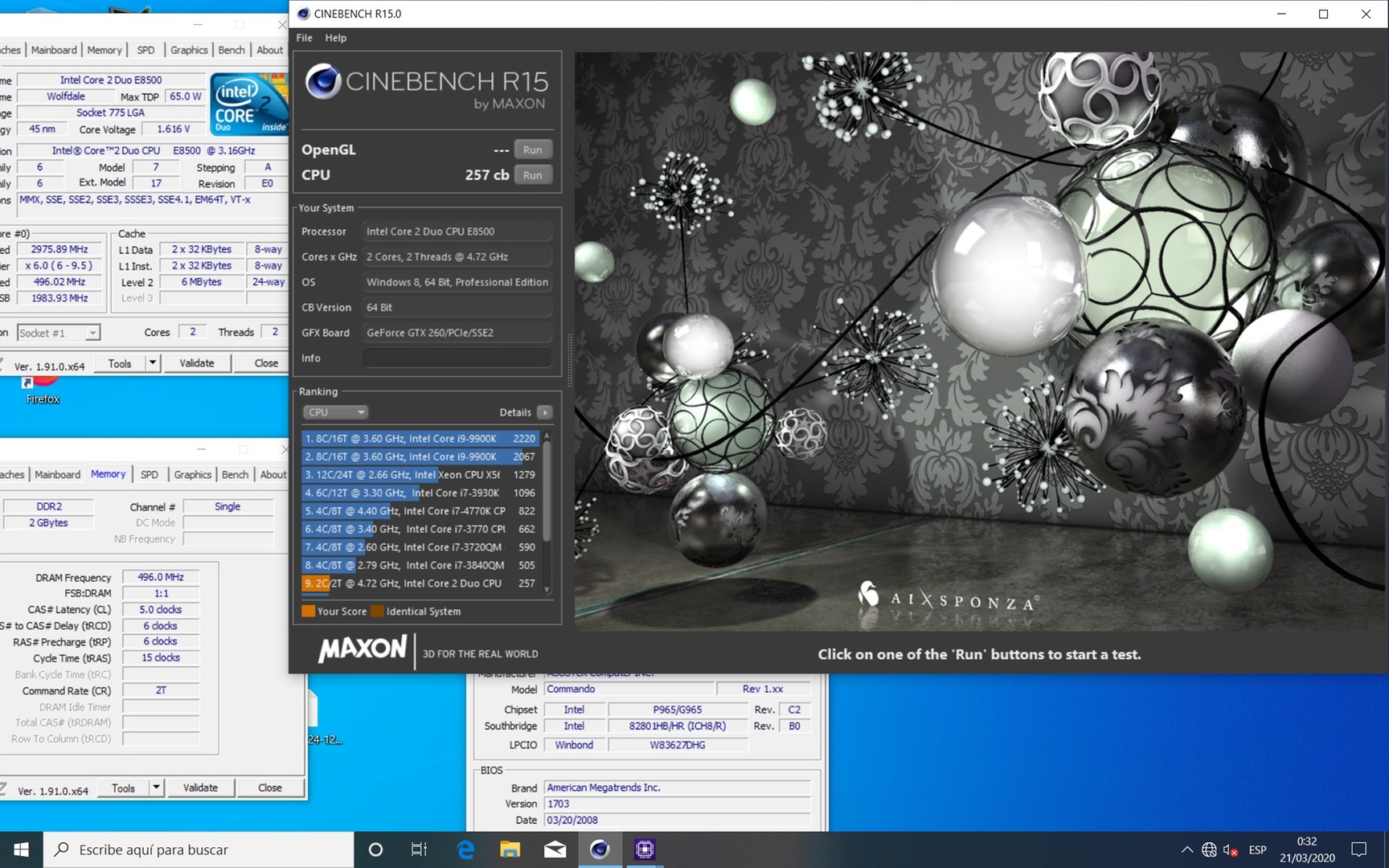Open Cortana circle icon on taskbar
This screenshot has width=1389, height=868.
coord(375,850)
